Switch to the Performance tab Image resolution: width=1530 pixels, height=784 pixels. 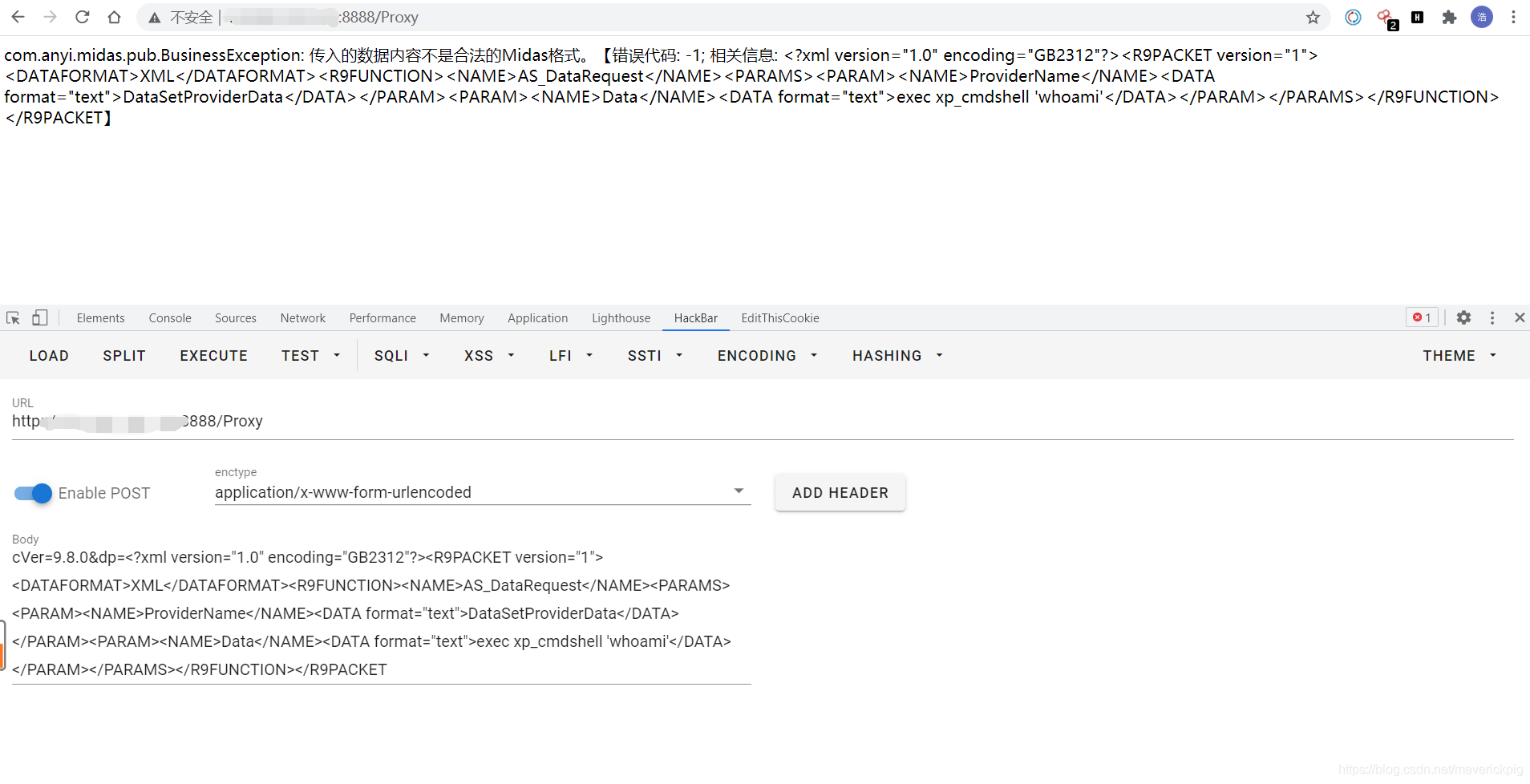(x=382, y=318)
